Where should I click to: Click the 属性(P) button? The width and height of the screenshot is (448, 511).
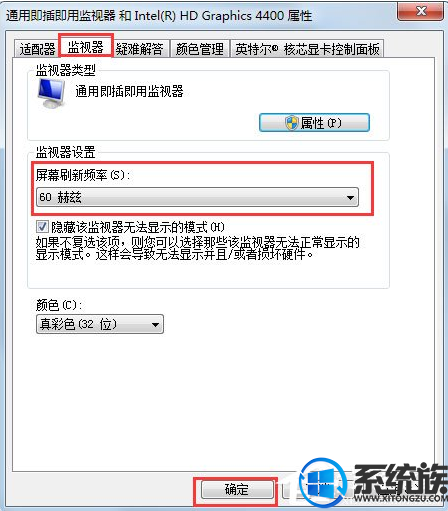coord(314,123)
